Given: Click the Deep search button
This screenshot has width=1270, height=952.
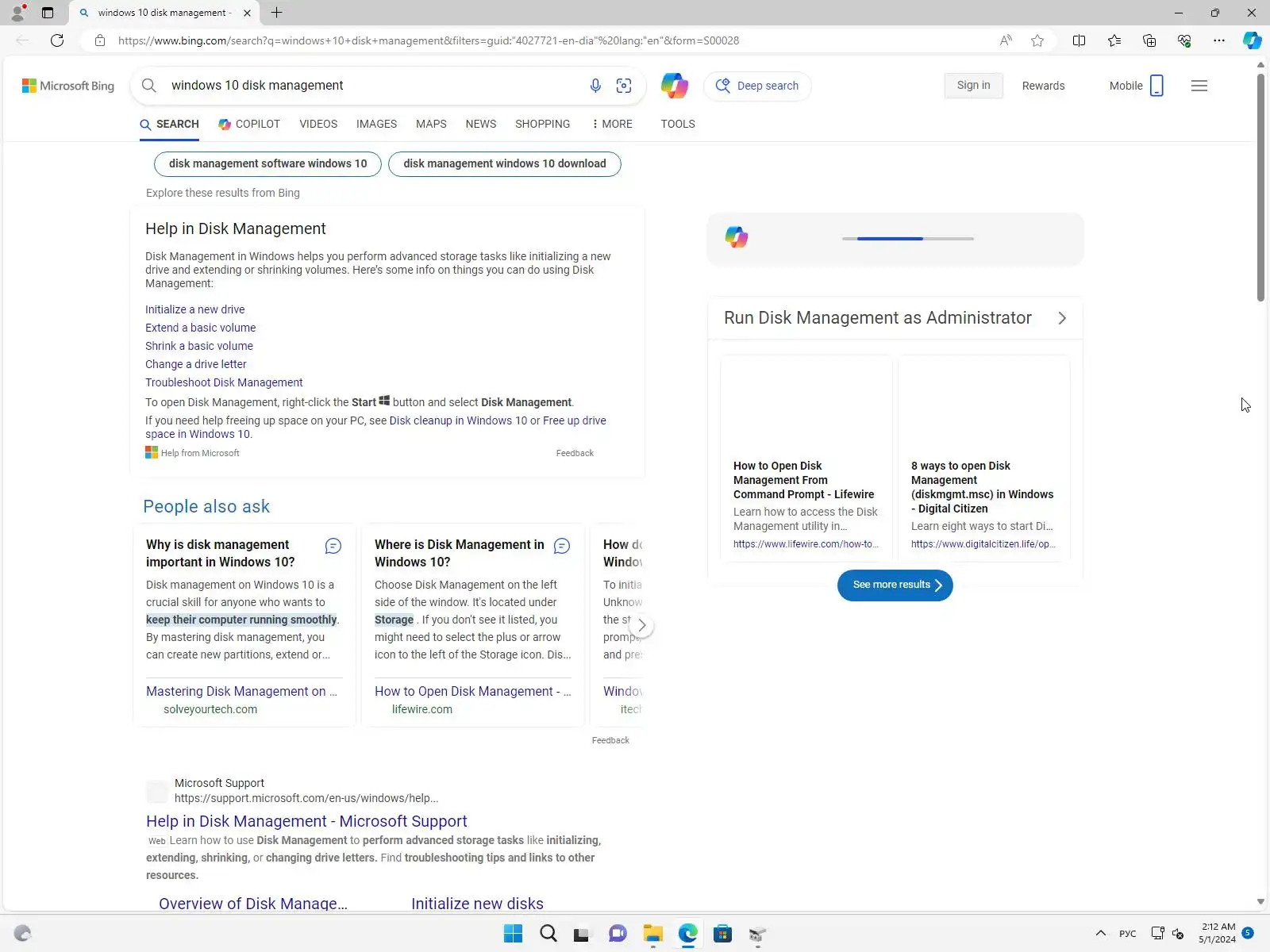Looking at the screenshot, I should click(x=757, y=86).
